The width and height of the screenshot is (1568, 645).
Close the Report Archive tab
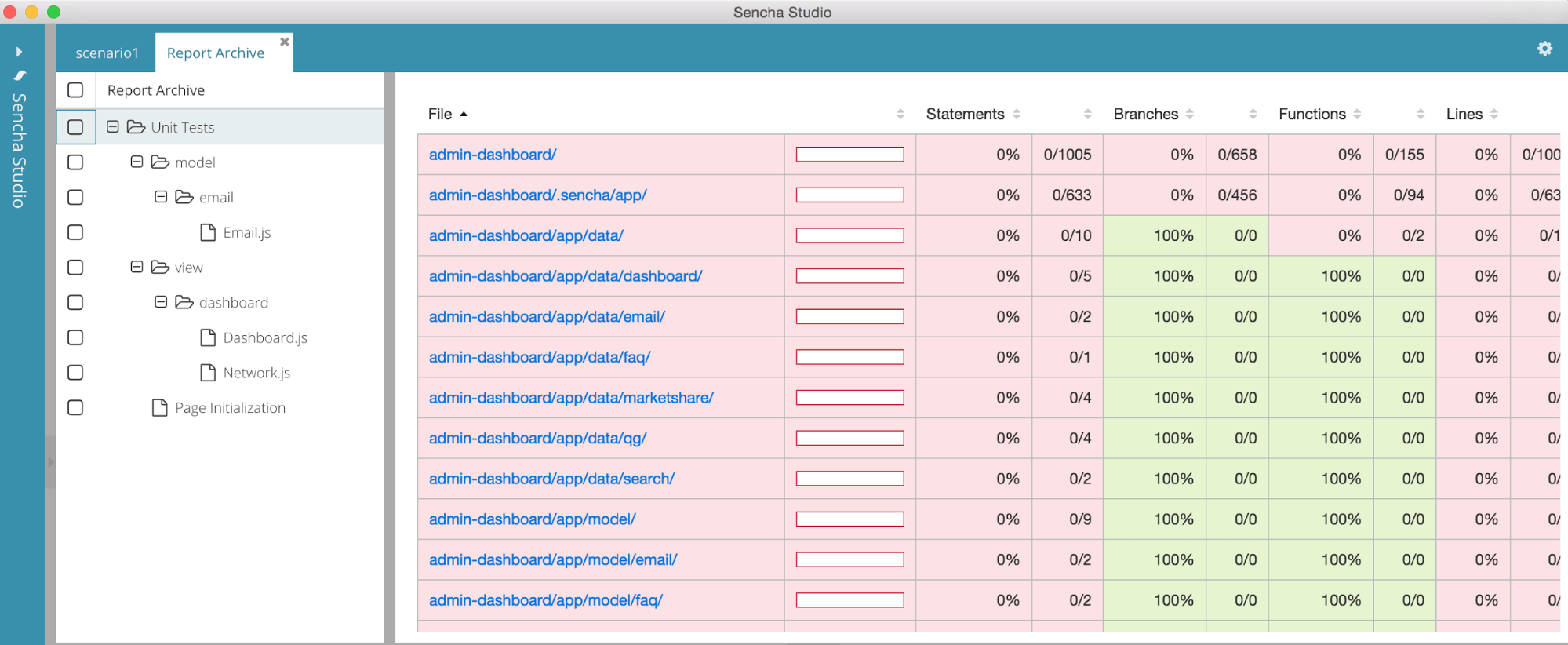point(285,42)
